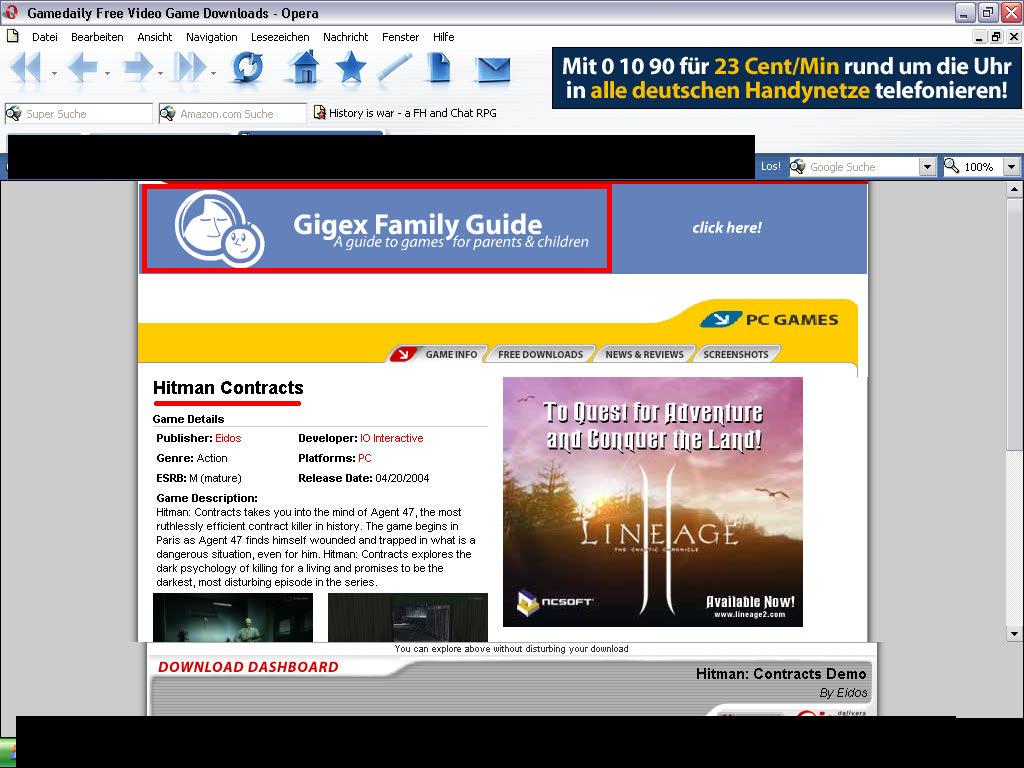
Task: Click the Hitman Contracts title heading
Action: click(228, 388)
